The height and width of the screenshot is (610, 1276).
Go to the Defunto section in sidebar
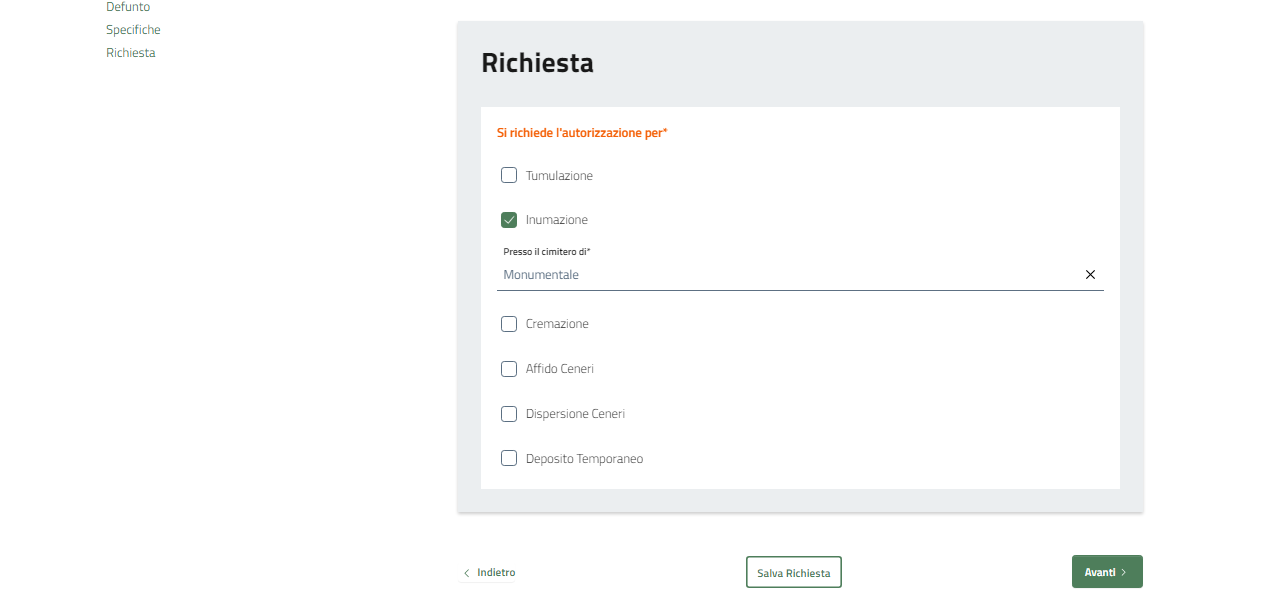pyautogui.click(x=128, y=7)
